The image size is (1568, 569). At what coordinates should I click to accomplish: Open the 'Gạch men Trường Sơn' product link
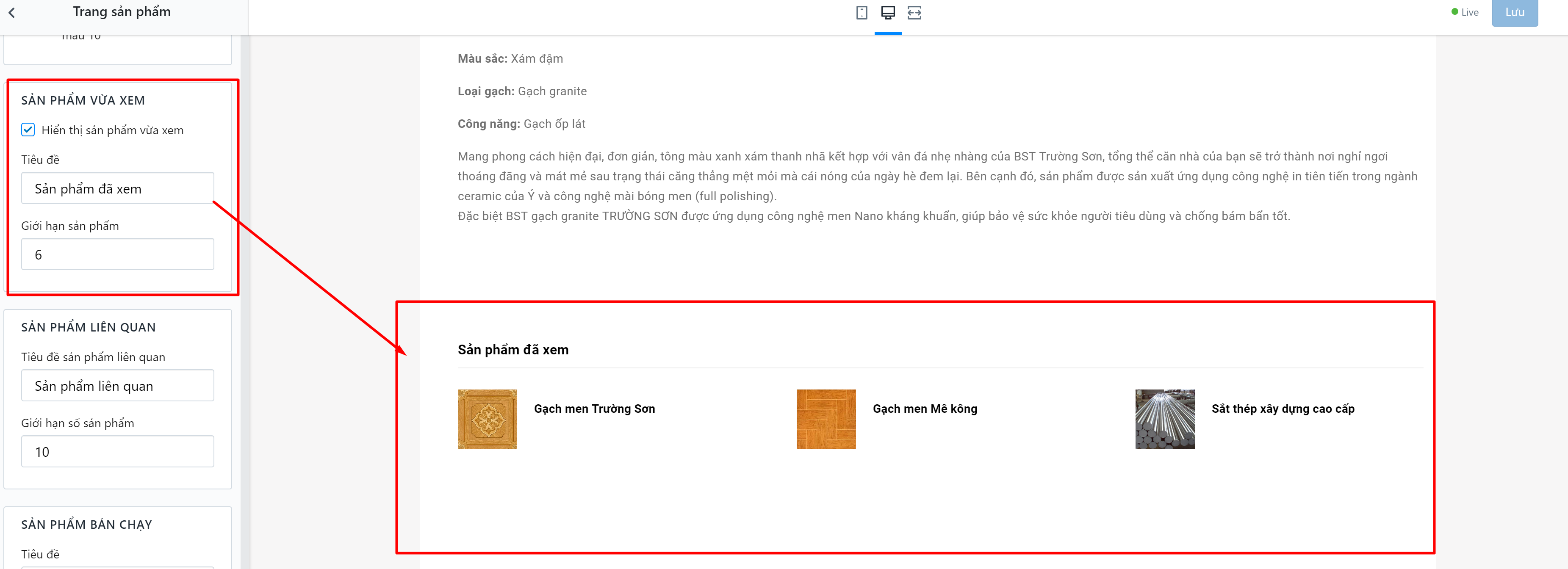coord(594,409)
